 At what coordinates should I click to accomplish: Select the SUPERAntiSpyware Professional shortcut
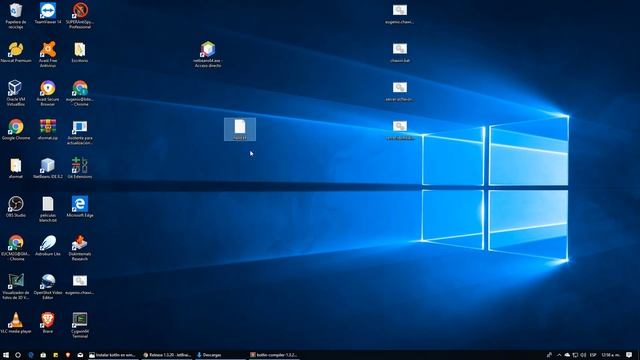80,16
